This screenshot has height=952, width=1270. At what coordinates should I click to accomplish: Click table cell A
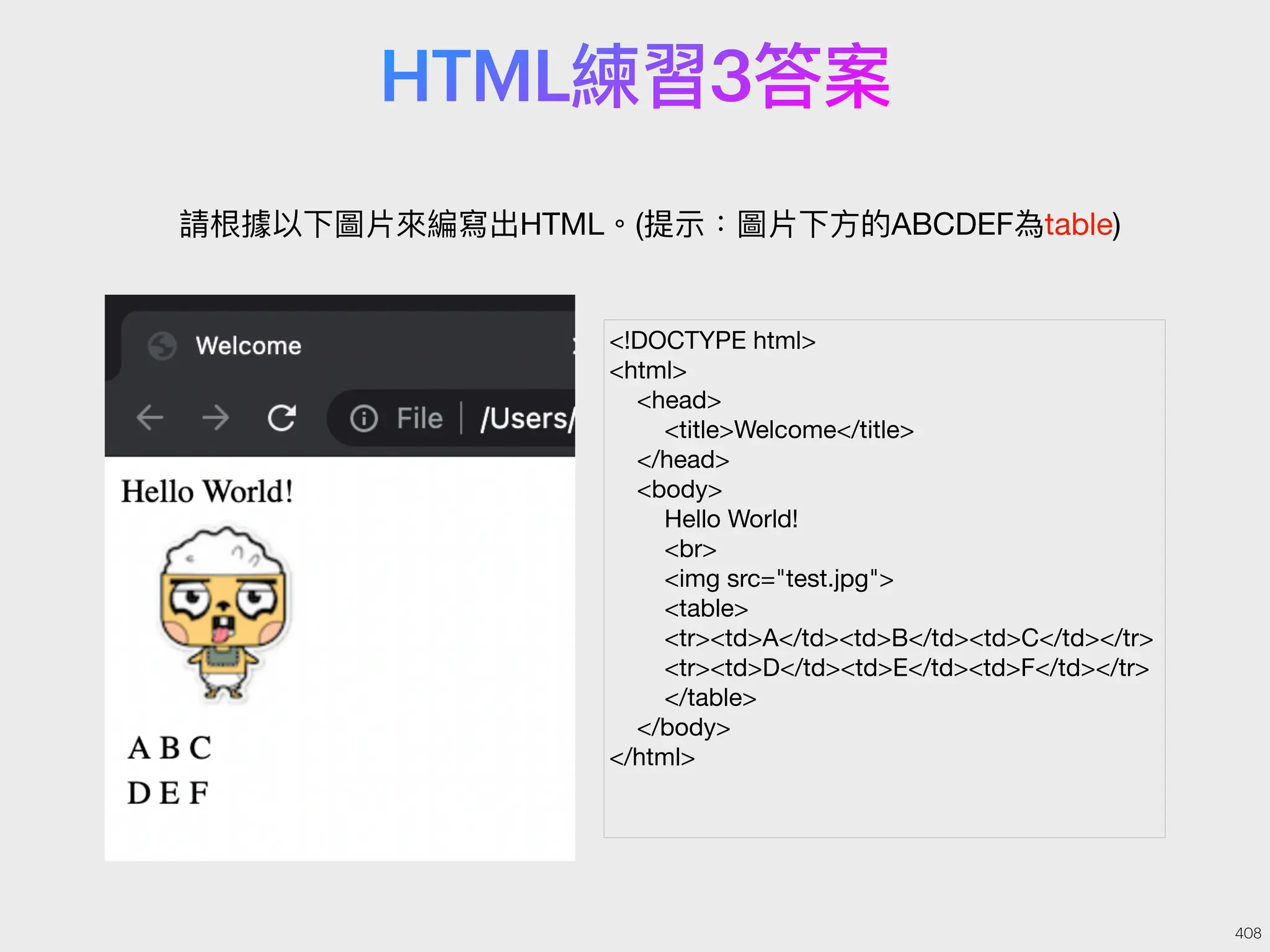pyautogui.click(x=139, y=747)
